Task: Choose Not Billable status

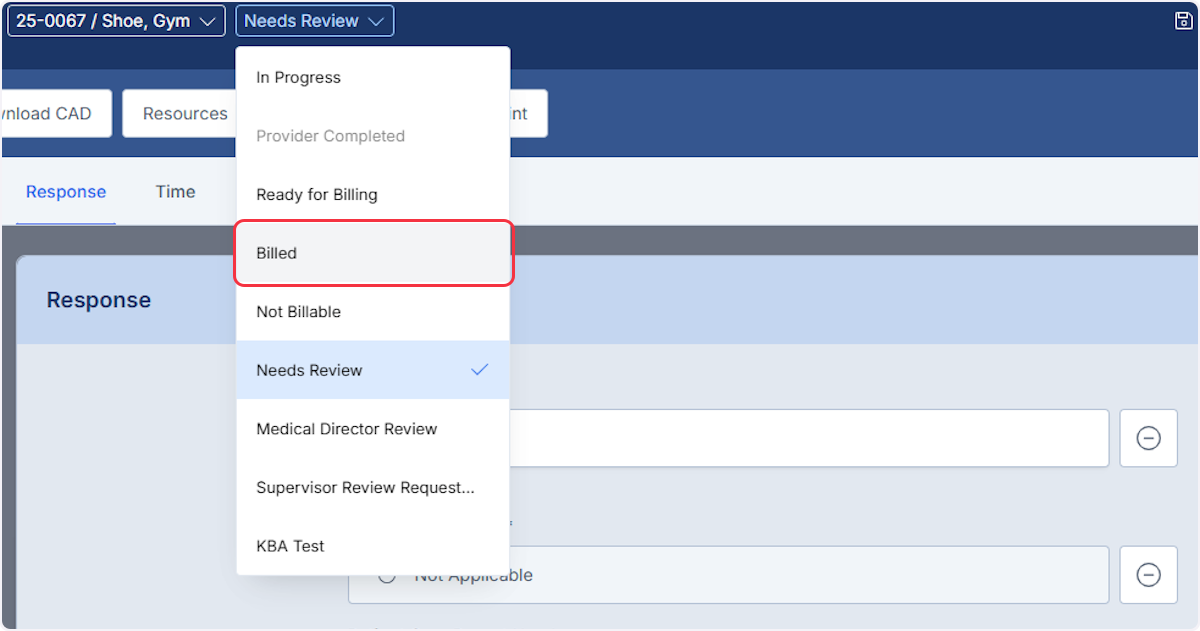Action: click(x=373, y=312)
